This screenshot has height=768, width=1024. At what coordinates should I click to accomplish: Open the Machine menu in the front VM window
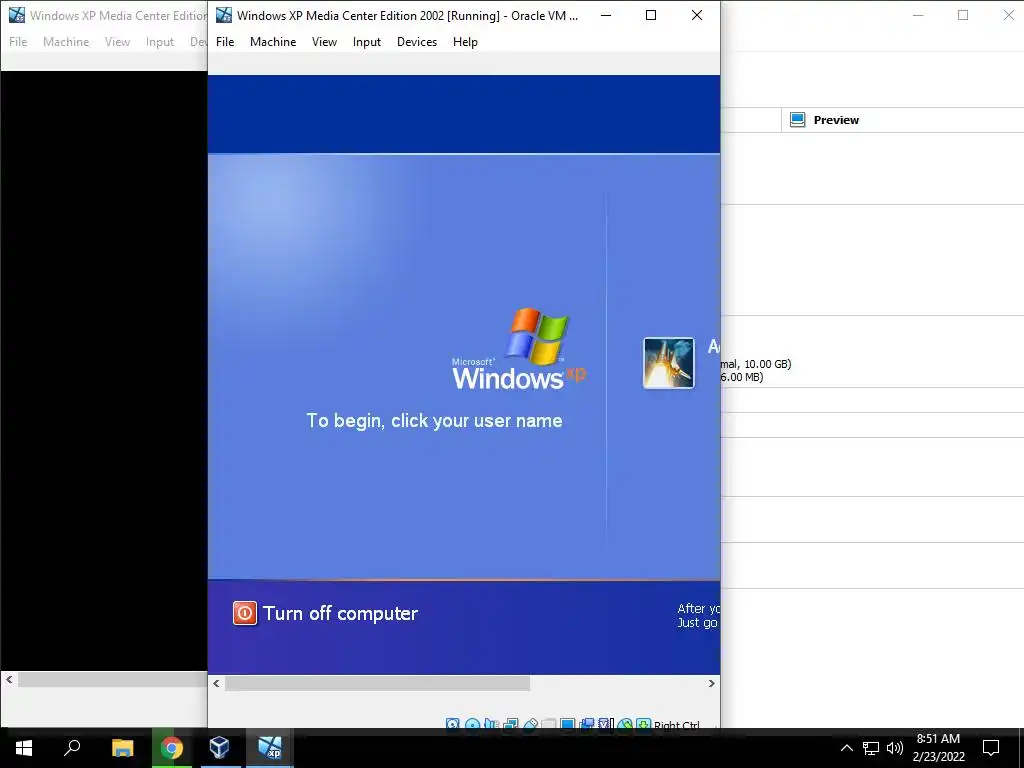click(x=273, y=42)
